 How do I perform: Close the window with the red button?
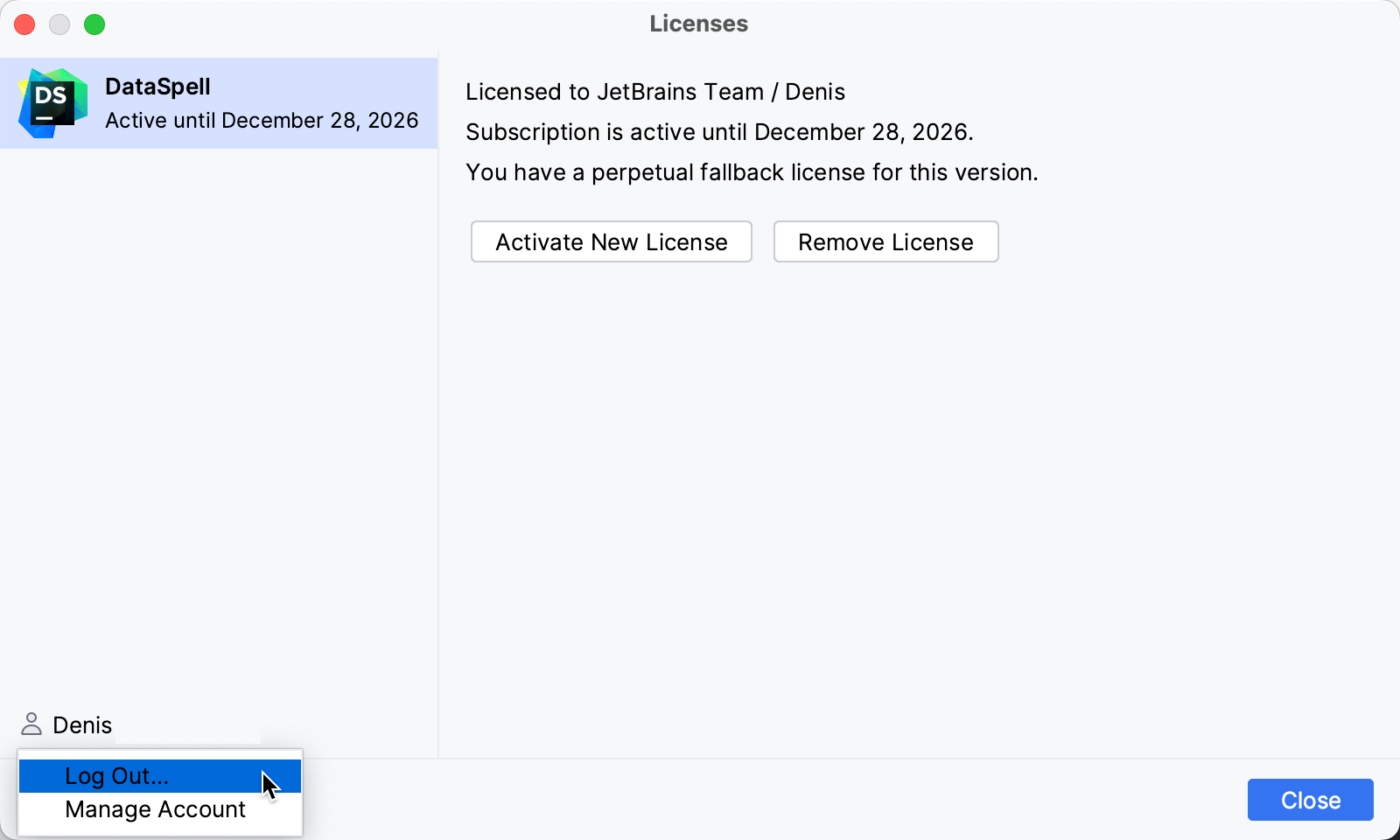coord(24,24)
